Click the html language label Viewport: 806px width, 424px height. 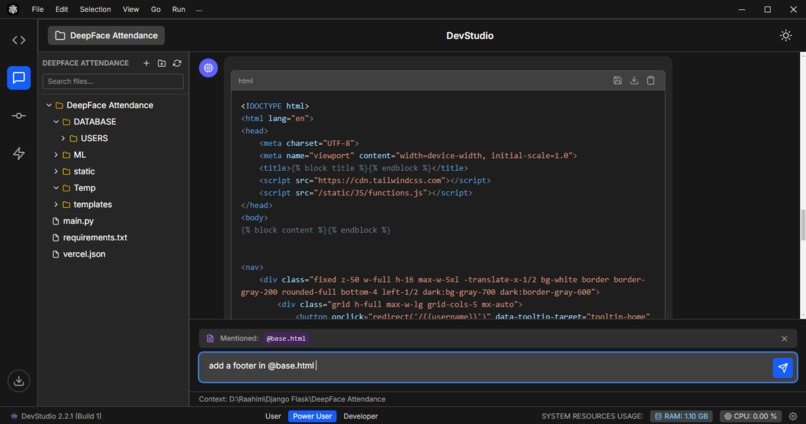pyautogui.click(x=246, y=81)
